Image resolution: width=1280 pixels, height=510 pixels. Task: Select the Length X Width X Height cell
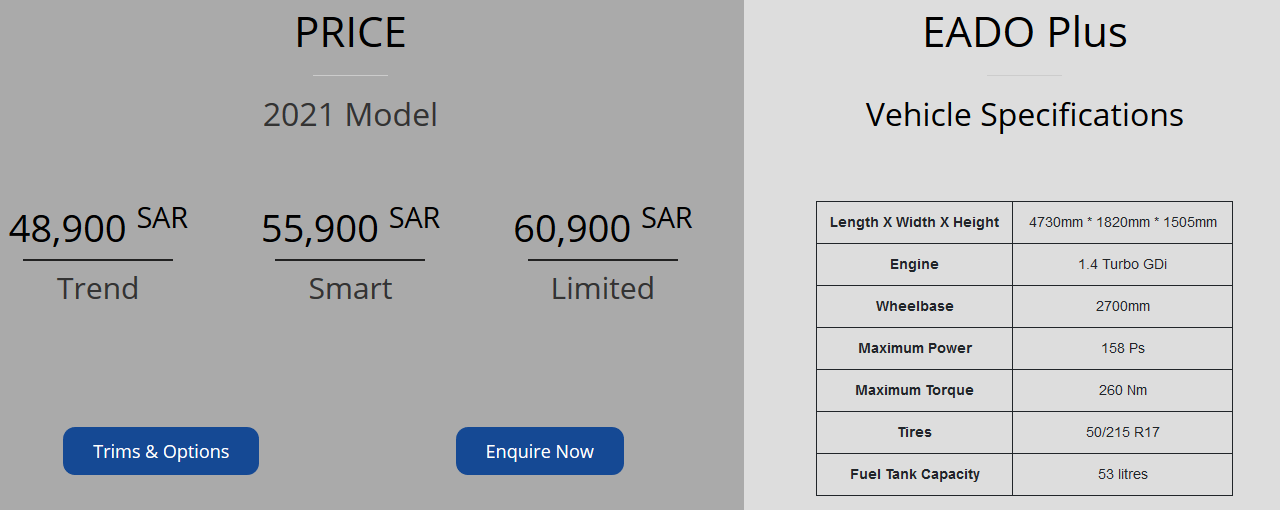(x=914, y=222)
